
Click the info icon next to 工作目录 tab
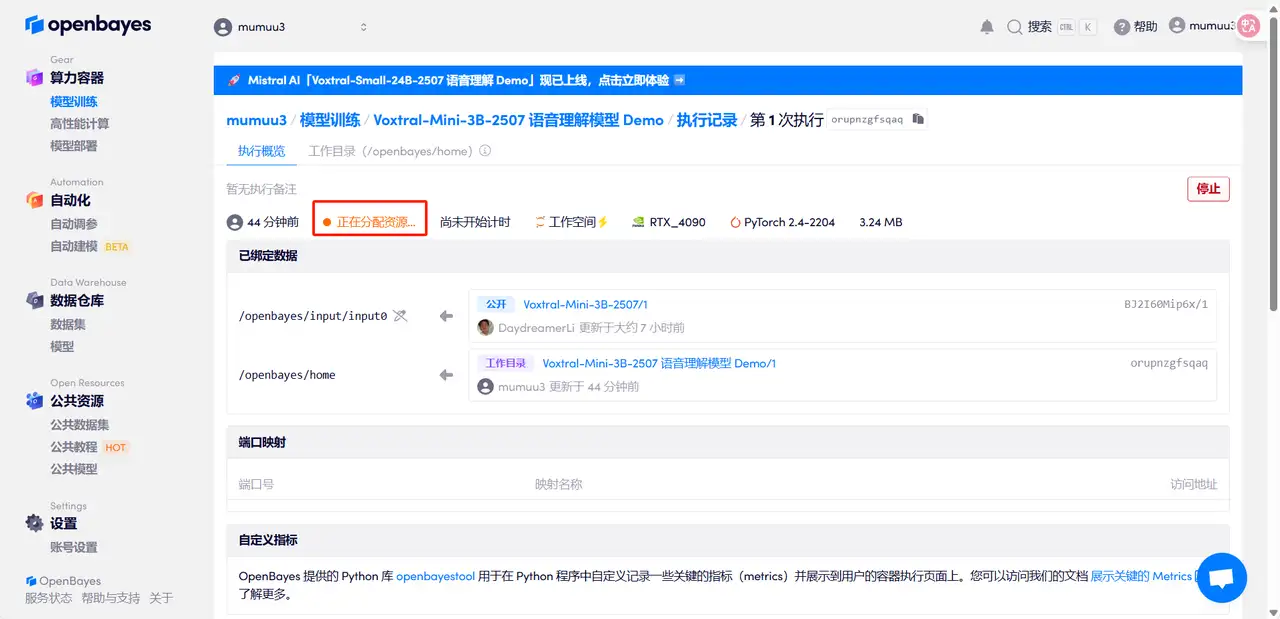click(x=485, y=151)
